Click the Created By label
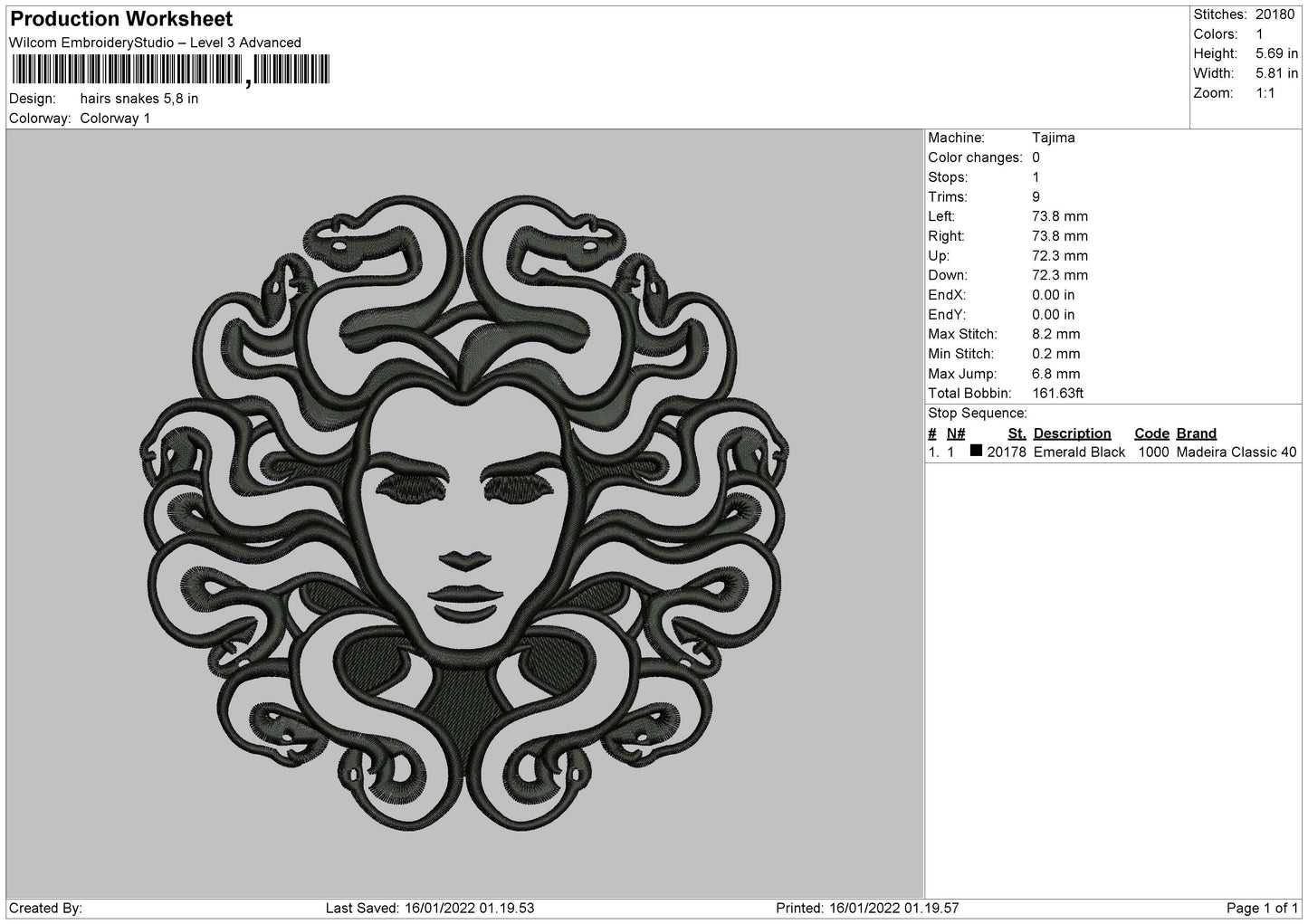 coord(45,909)
